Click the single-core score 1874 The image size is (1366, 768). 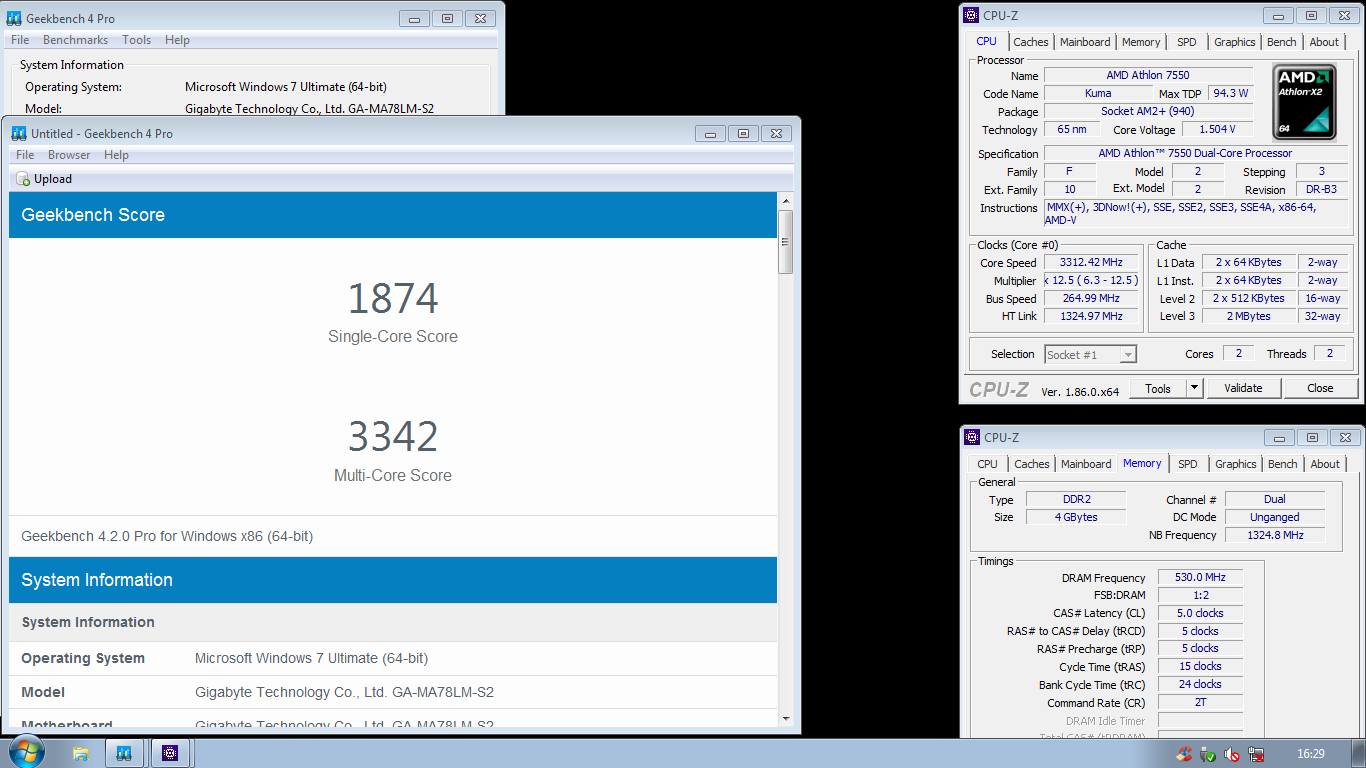tap(393, 299)
